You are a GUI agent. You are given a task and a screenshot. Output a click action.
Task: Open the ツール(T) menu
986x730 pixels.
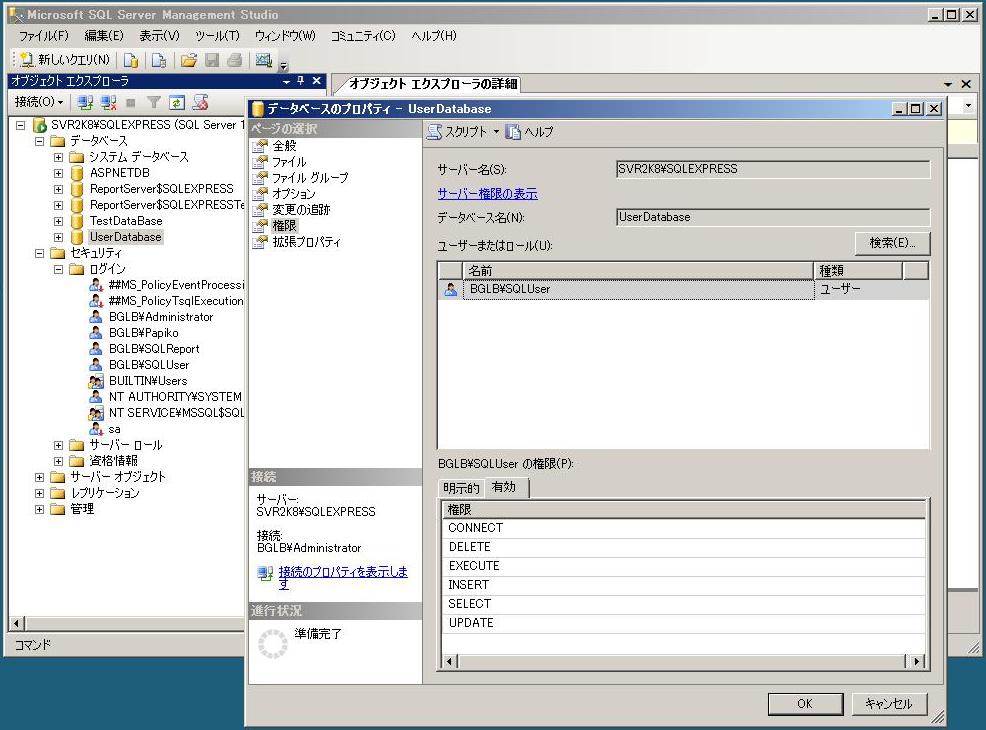pyautogui.click(x=217, y=36)
